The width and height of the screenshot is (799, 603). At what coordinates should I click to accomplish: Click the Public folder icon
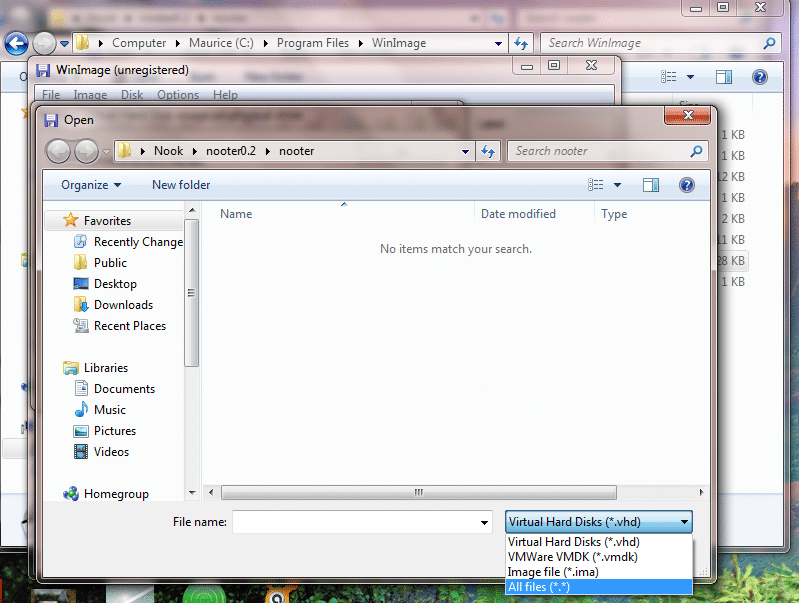click(80, 263)
